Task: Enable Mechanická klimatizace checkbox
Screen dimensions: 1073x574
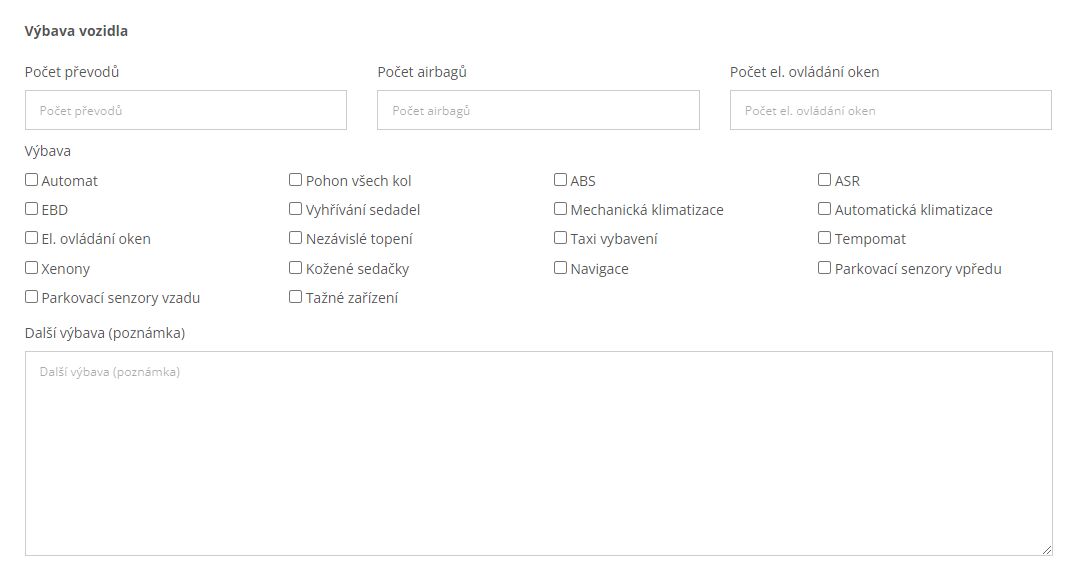Action: tap(560, 209)
